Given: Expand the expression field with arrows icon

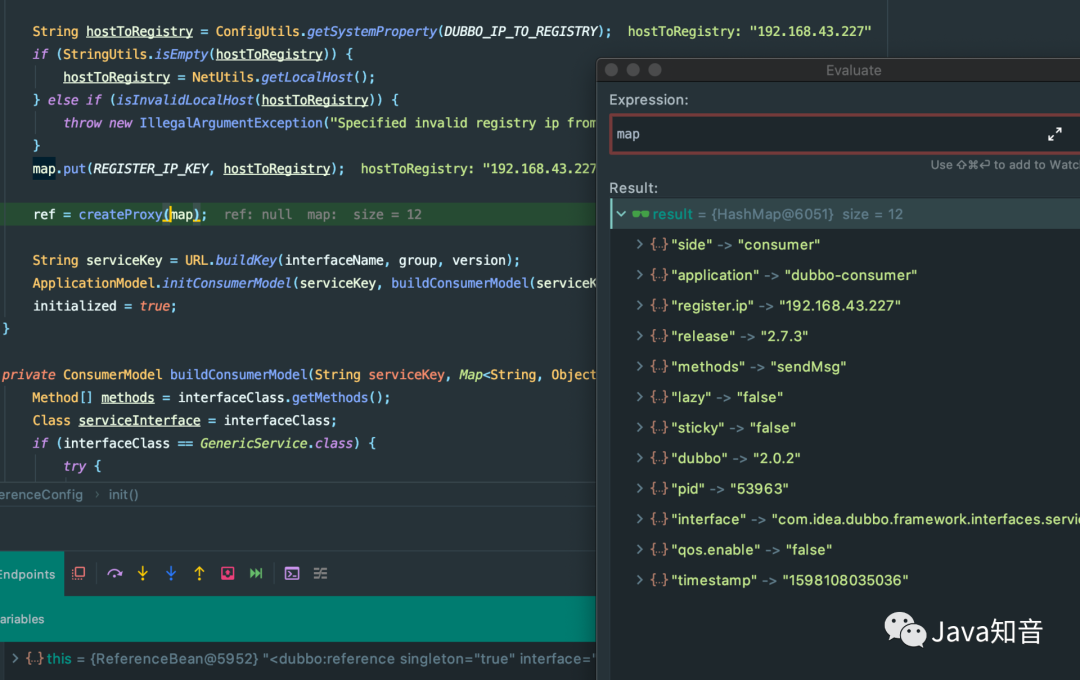Looking at the screenshot, I should point(1055,134).
